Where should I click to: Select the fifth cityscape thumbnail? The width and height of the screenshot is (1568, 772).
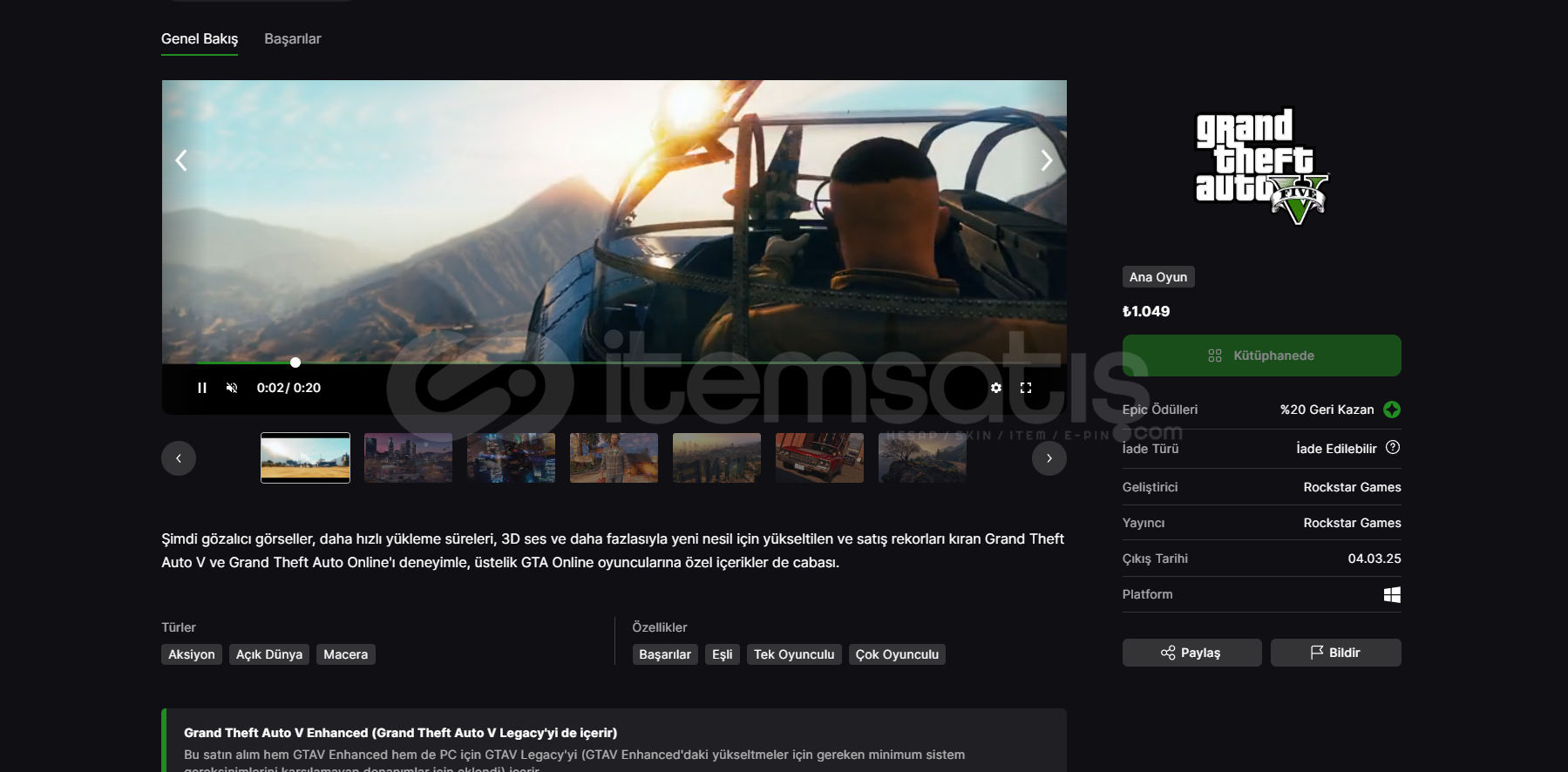pos(716,457)
